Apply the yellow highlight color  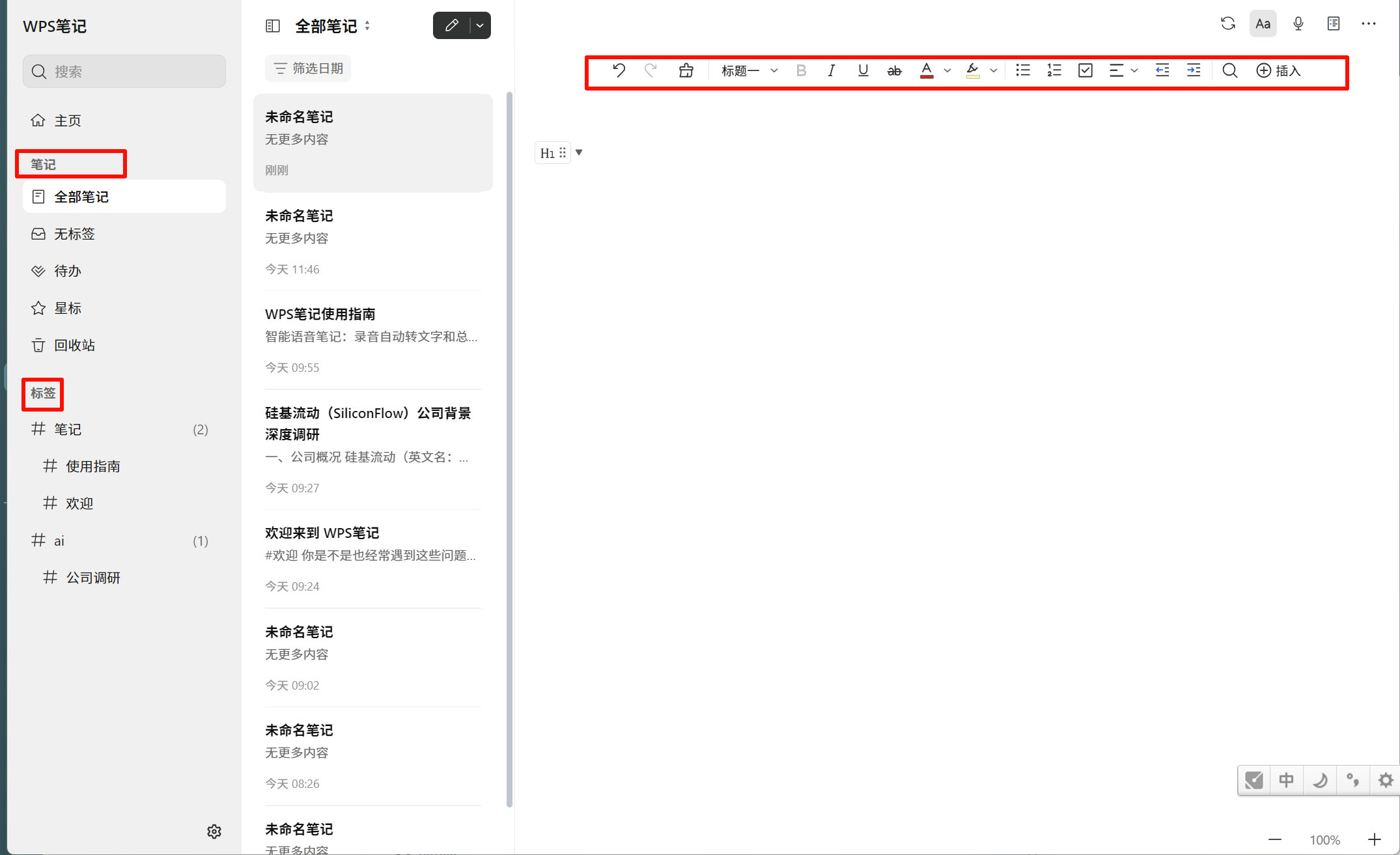coord(973,70)
